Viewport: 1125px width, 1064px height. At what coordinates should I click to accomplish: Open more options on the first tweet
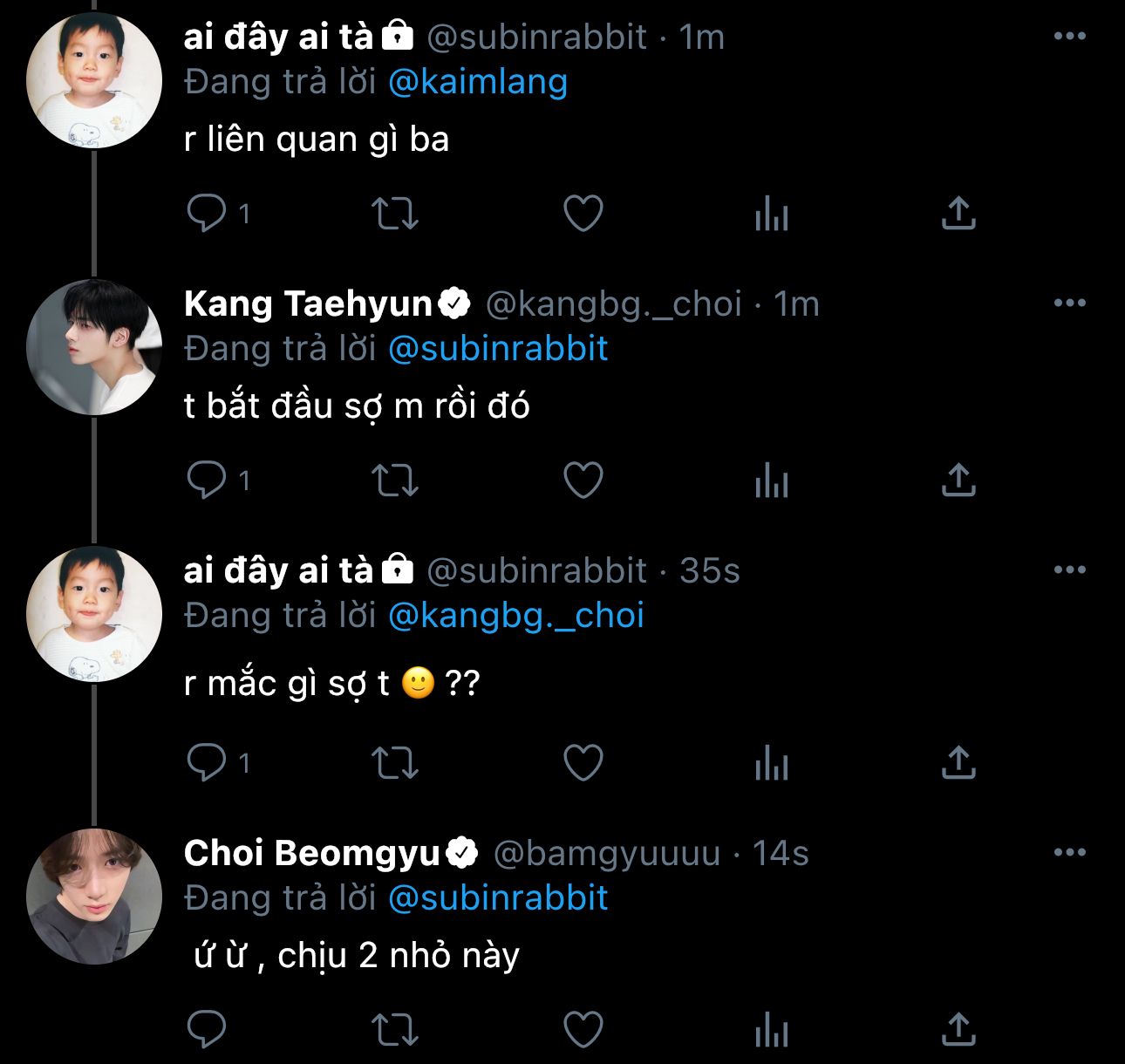pos(1069,37)
